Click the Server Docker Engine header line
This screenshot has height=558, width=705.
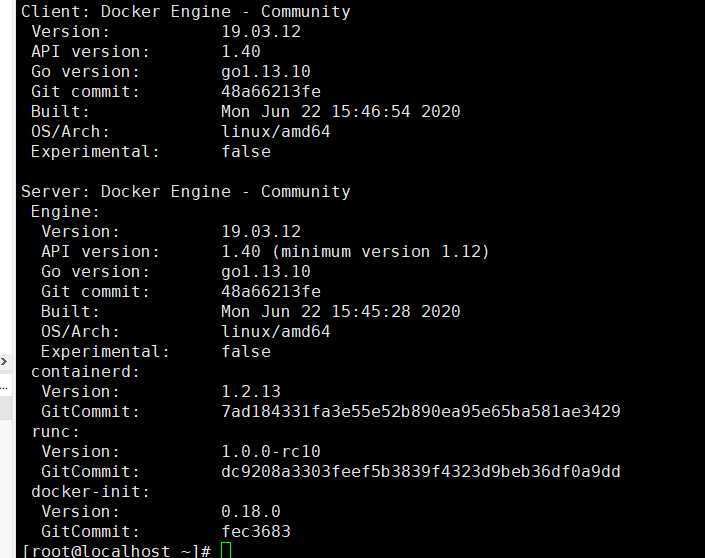coord(186,192)
